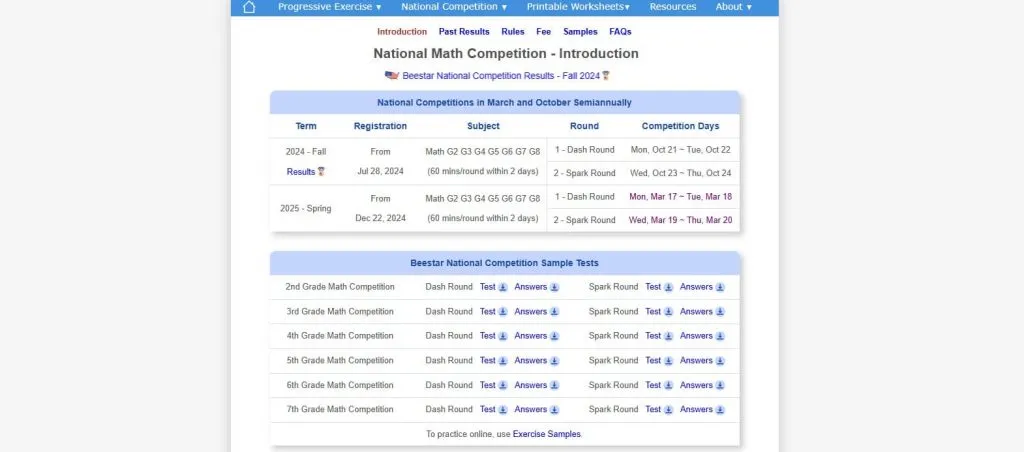1024x452 pixels.
Task: Click Beestar National Competition Sample Tests heading
Action: click(x=504, y=263)
